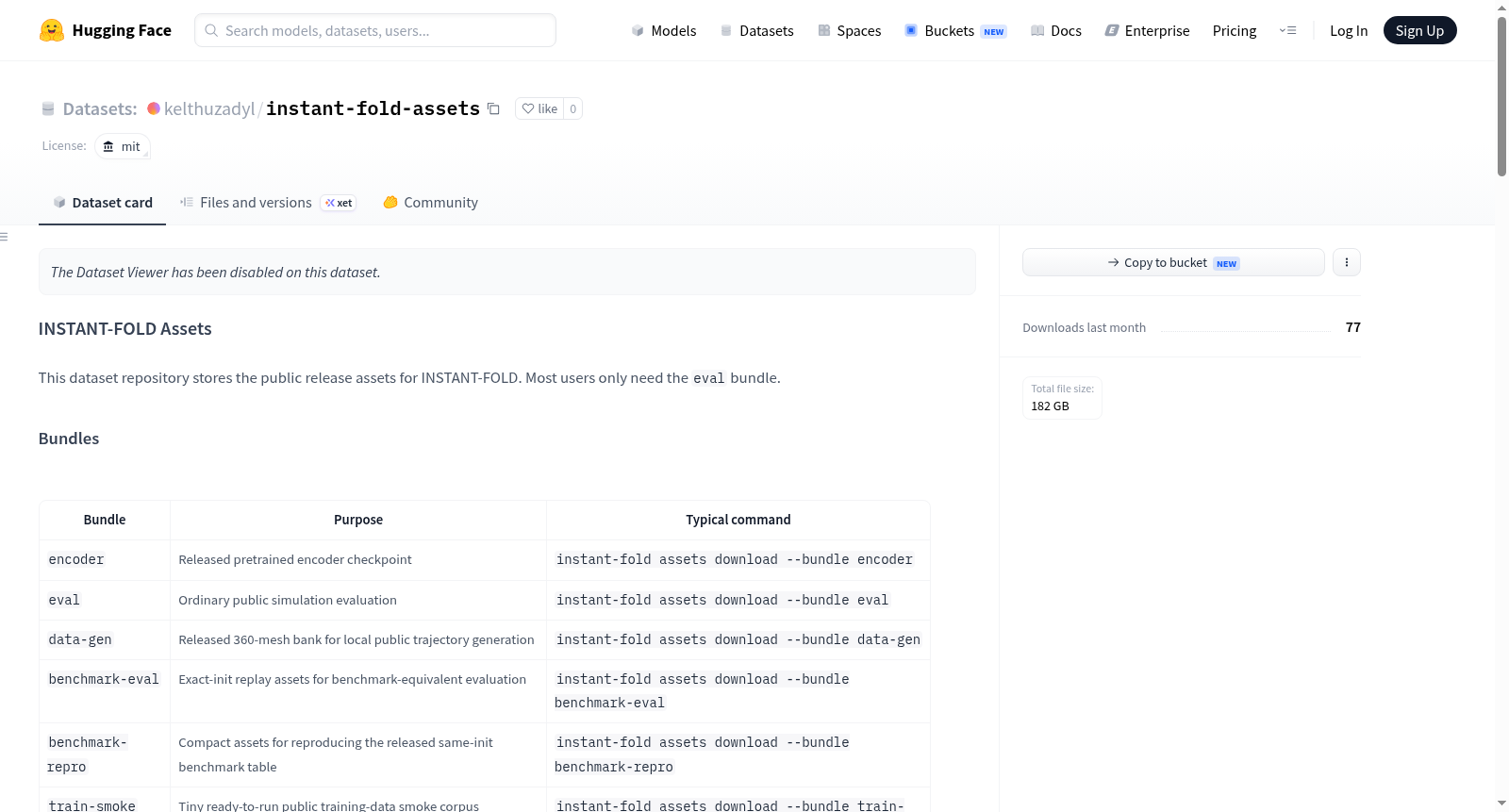Like the instant-fold-assets dataset
1509x812 pixels.
point(539,108)
